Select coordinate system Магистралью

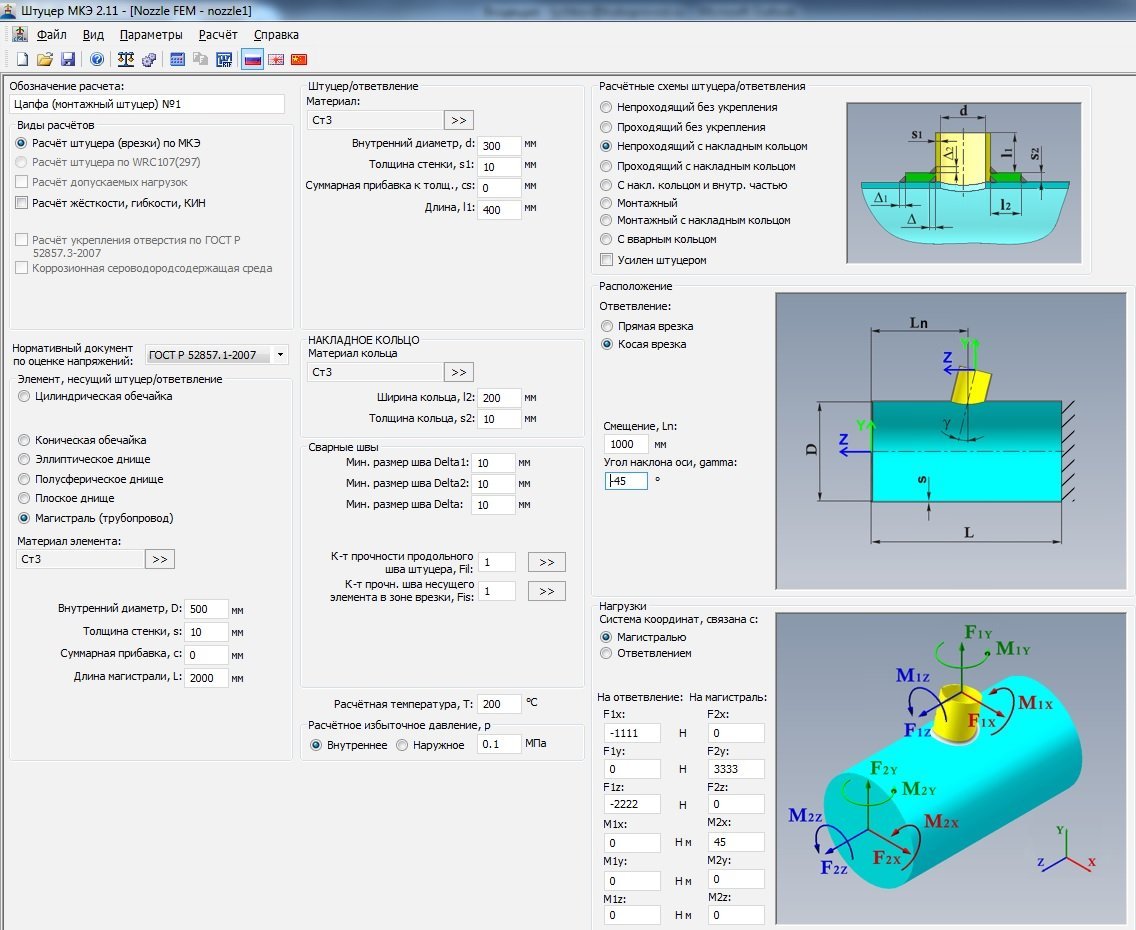pos(643,637)
